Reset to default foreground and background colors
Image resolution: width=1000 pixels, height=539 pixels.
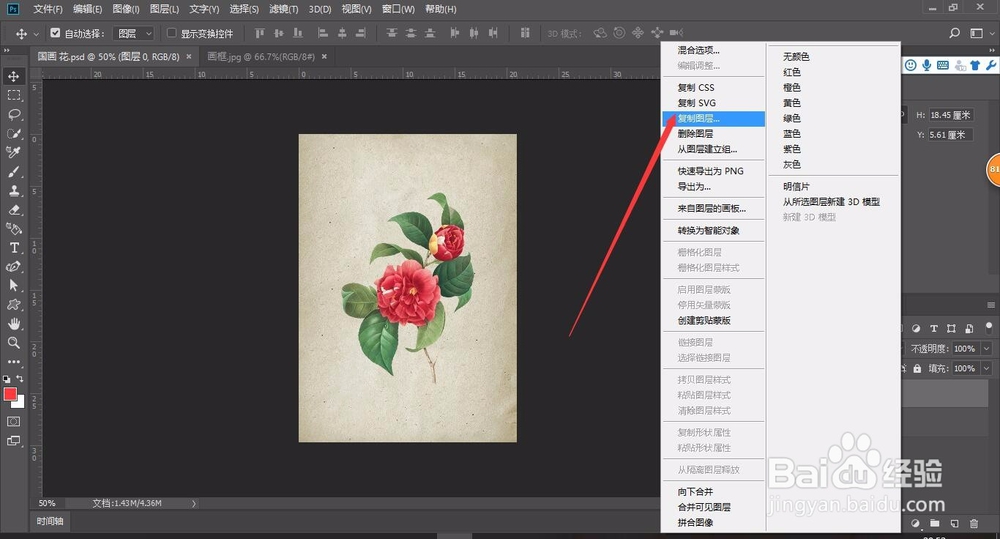(6, 379)
